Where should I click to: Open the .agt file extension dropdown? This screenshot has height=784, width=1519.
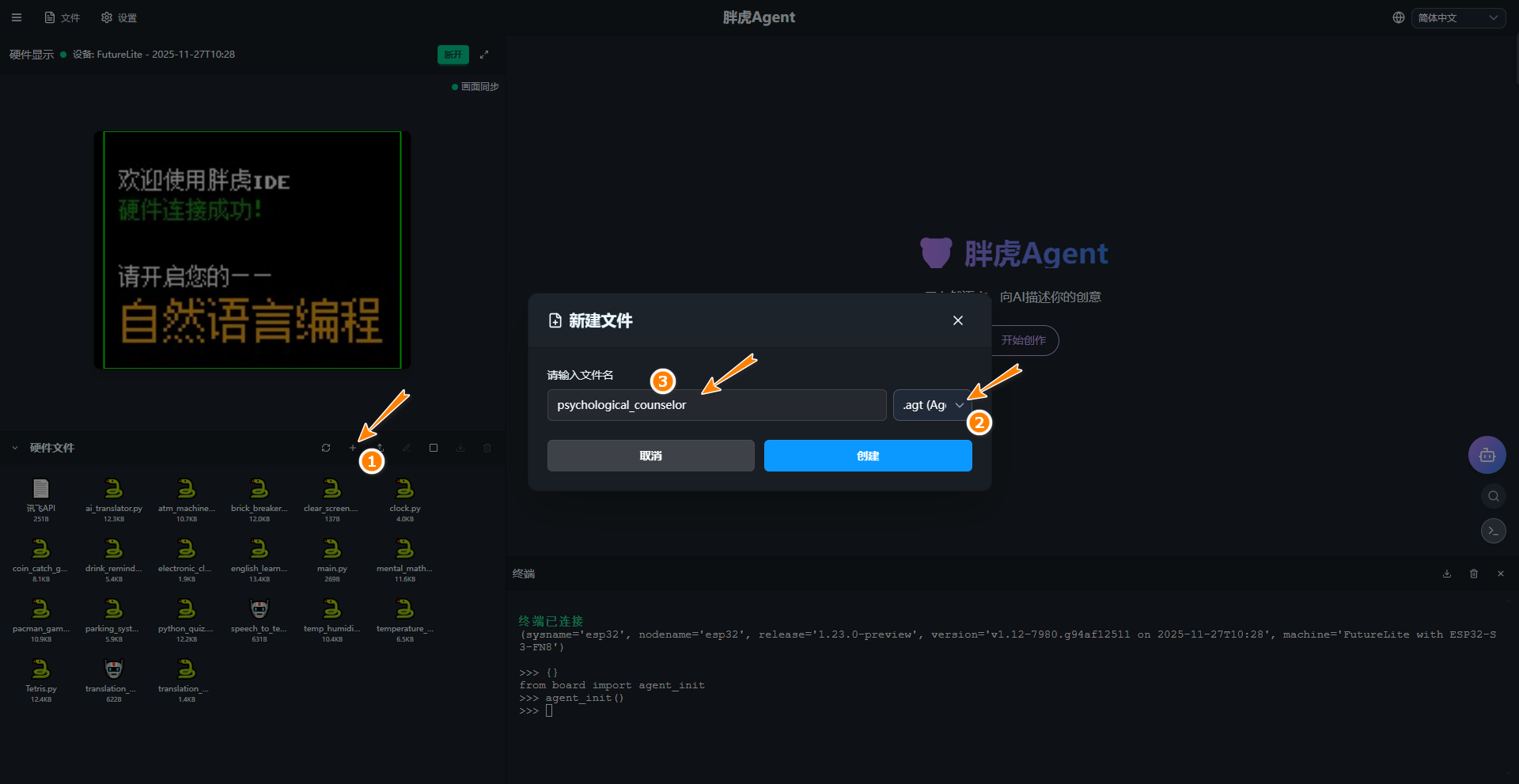coord(933,405)
